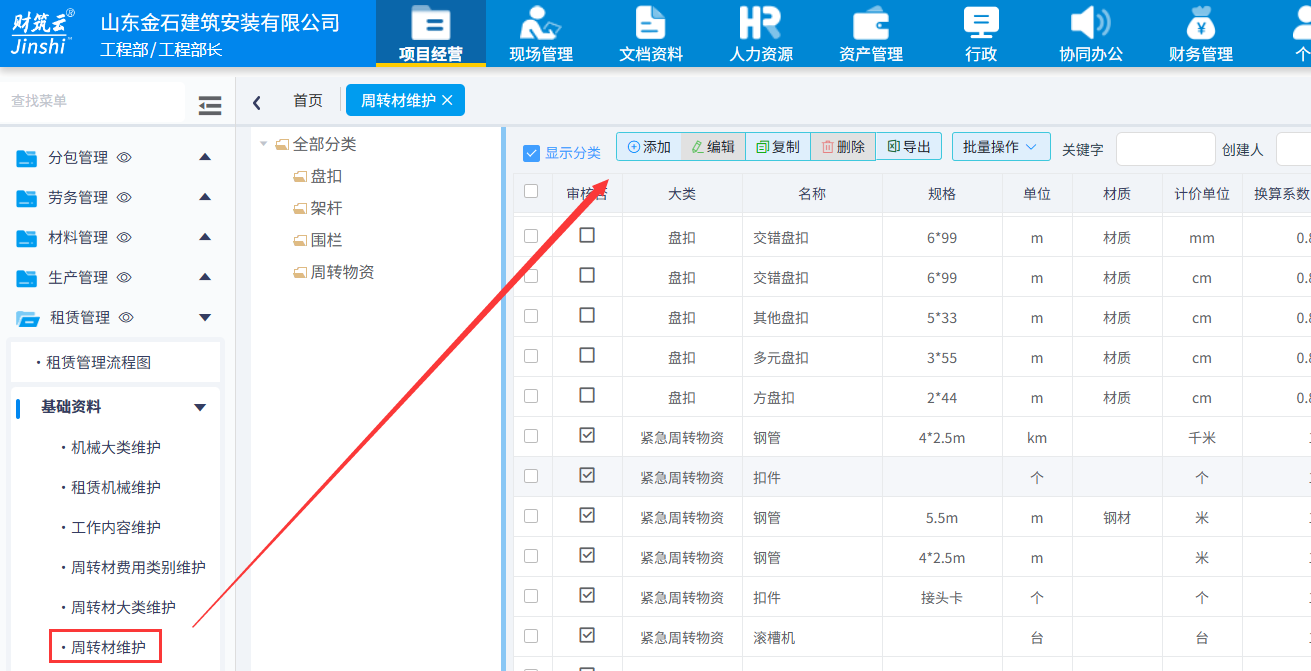Click the 生产管理 folder icon
This screenshot has width=1311, height=671.
(27, 278)
